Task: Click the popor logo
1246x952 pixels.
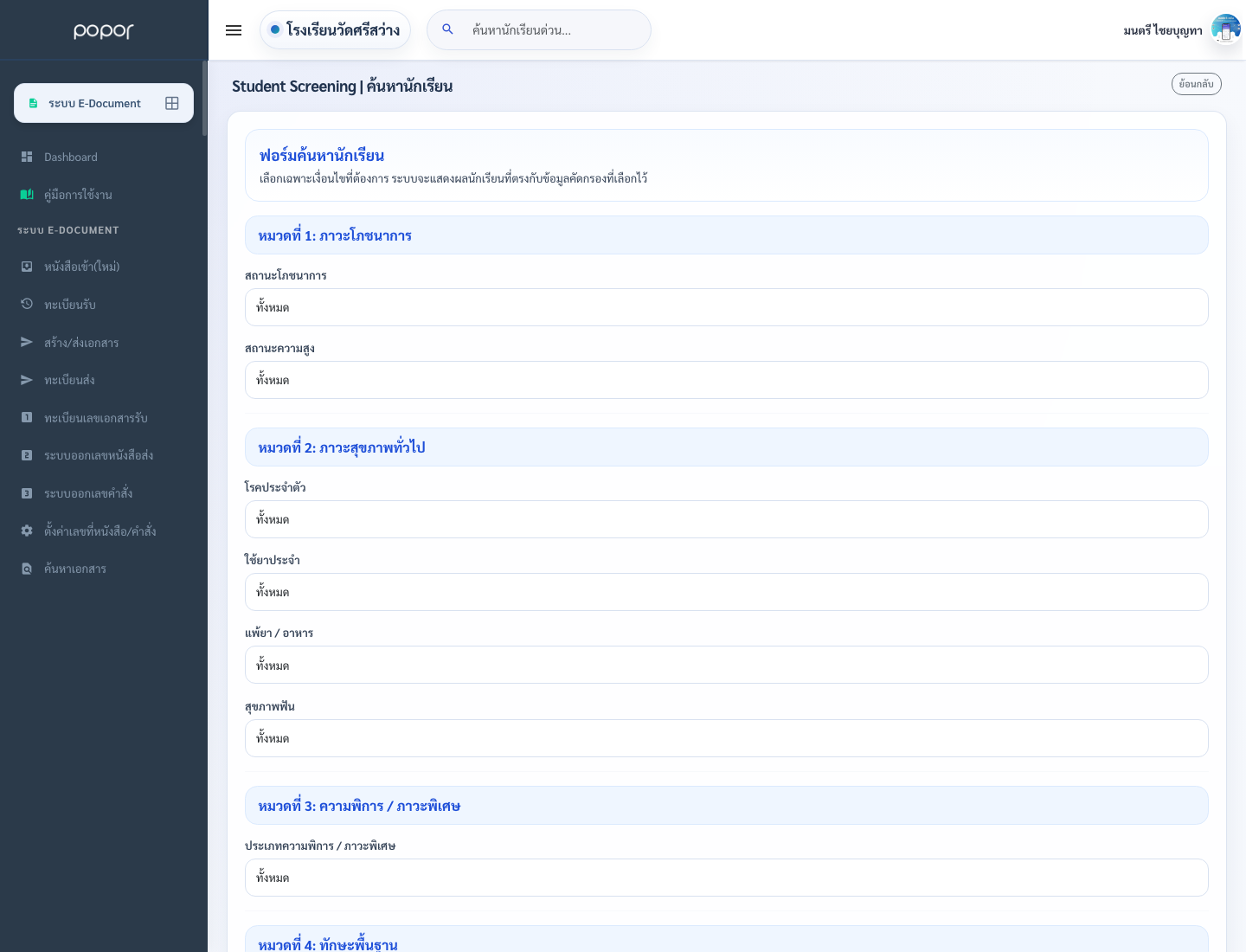Action: [104, 30]
